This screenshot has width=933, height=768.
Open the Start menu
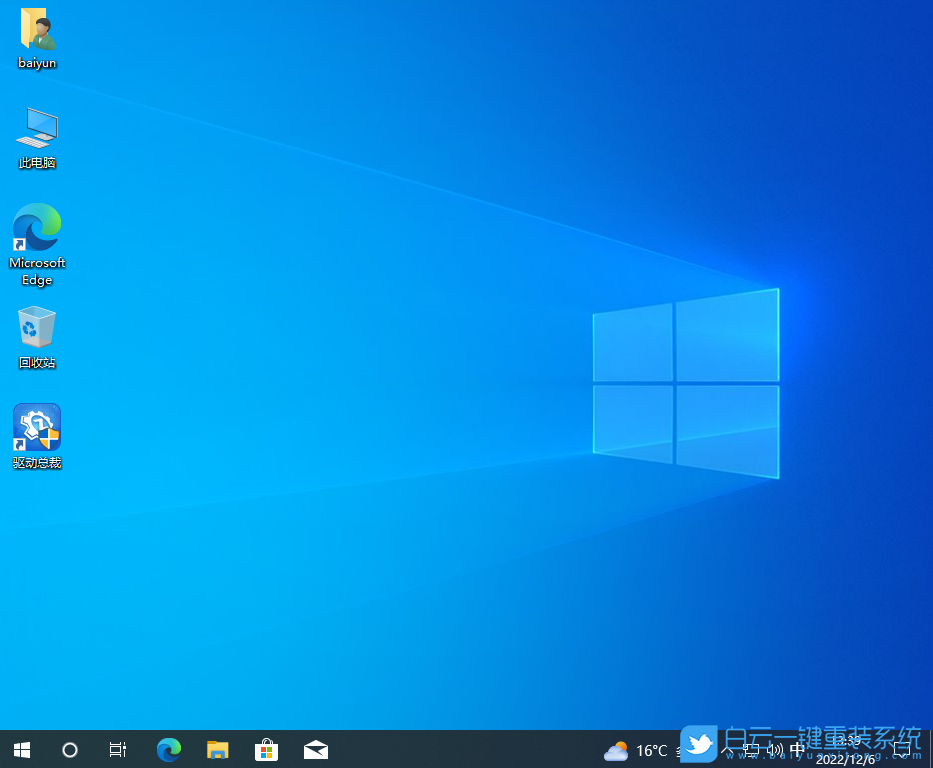pyautogui.click(x=21, y=749)
